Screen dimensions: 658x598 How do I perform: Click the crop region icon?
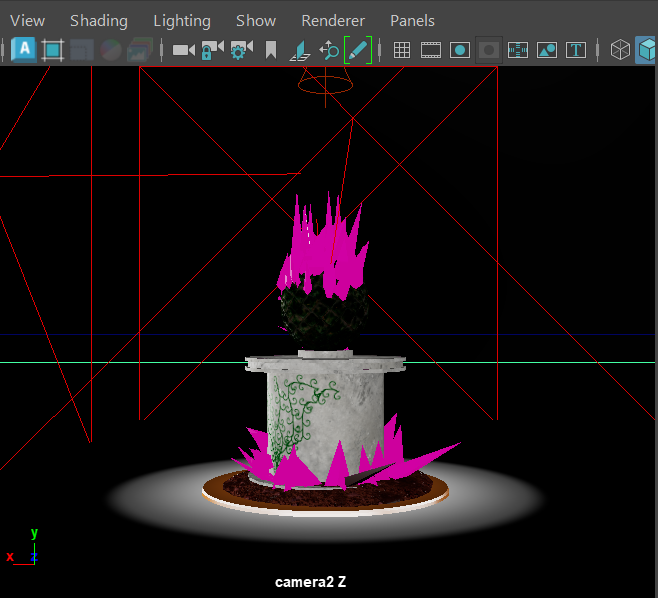click(53, 49)
